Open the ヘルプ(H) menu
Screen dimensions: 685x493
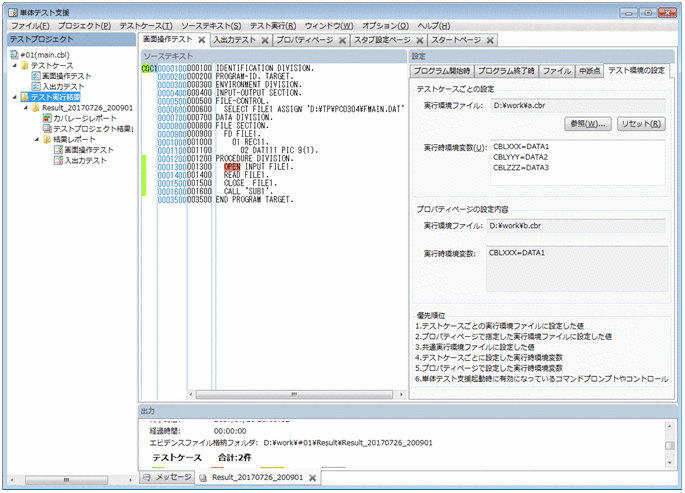[433, 26]
